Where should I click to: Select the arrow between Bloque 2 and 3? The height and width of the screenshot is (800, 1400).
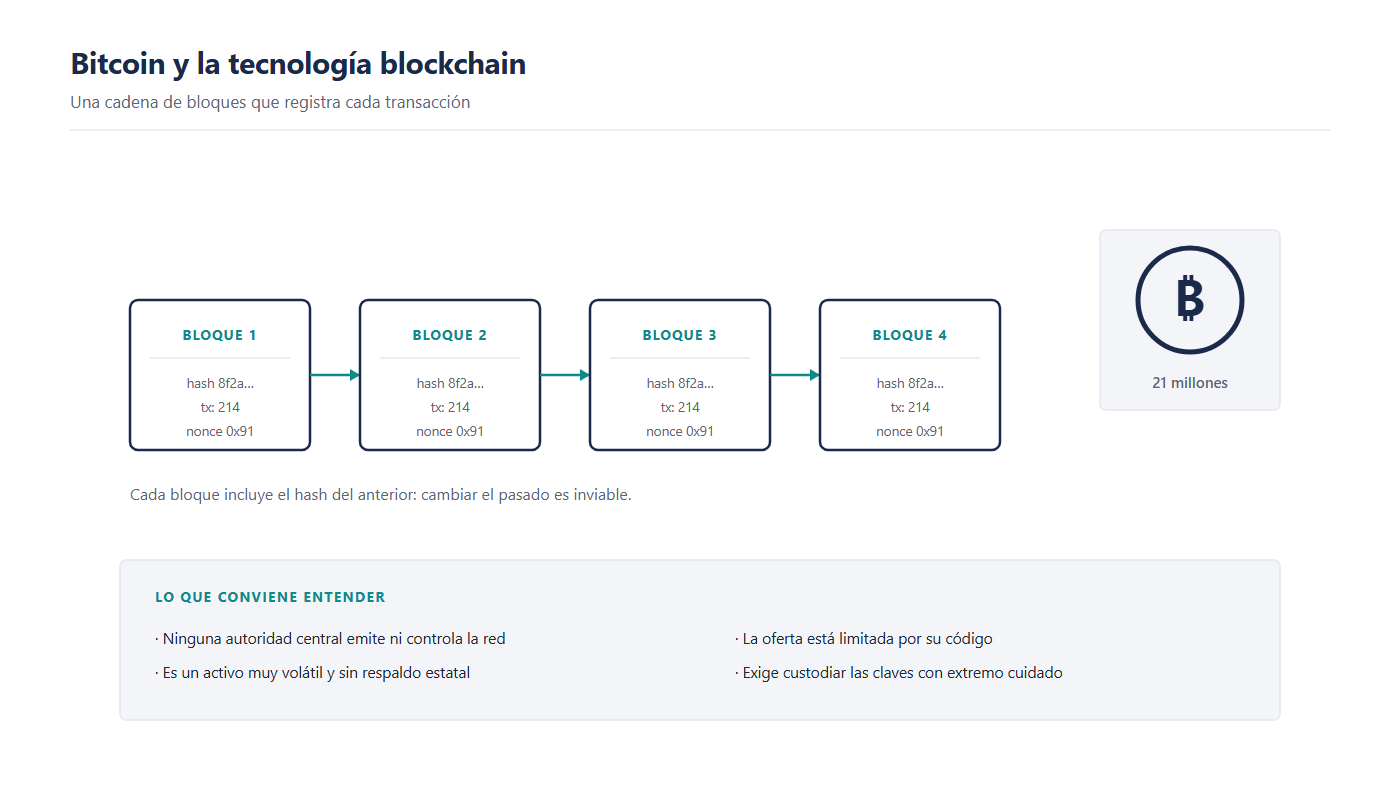(565, 375)
